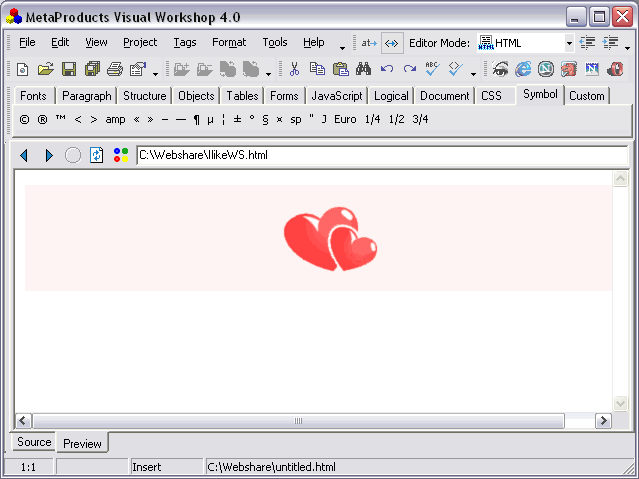Open Find with the binoculars icon
This screenshot has width=639, height=479.
(x=363, y=69)
